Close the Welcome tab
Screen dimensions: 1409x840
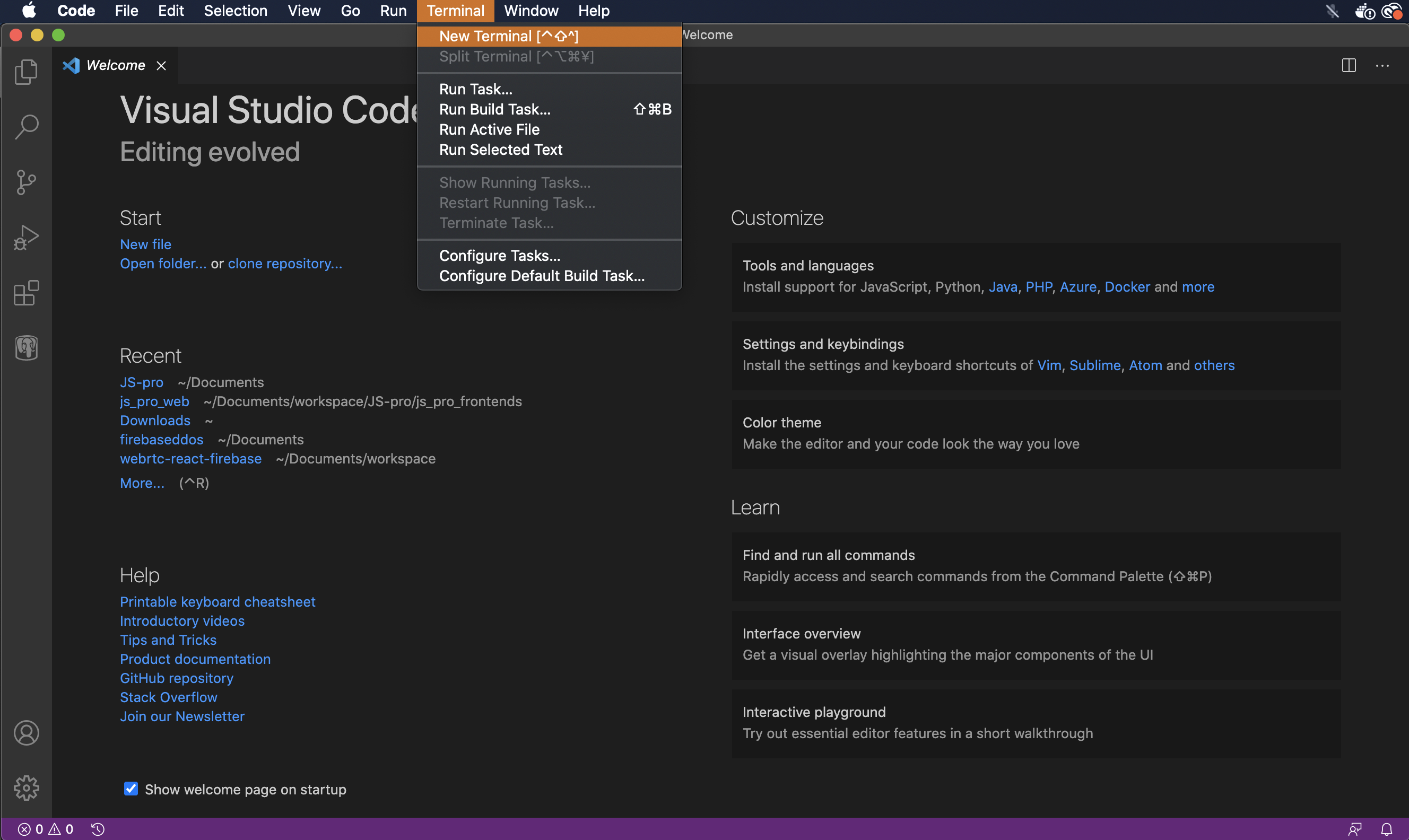[x=161, y=66]
